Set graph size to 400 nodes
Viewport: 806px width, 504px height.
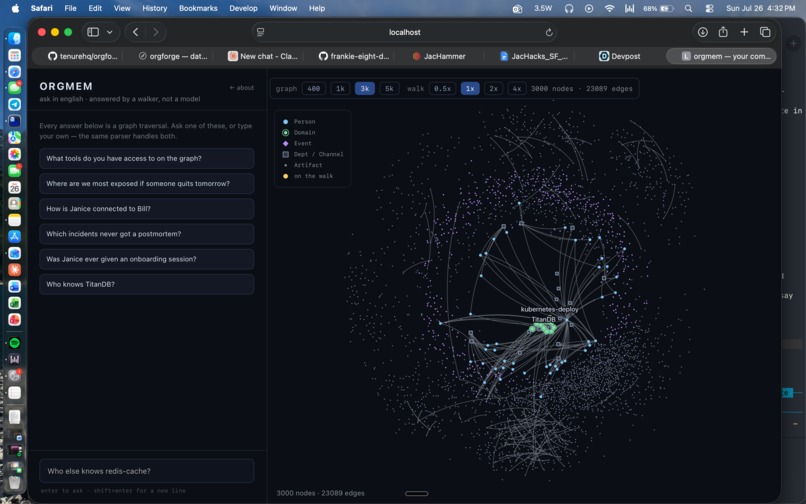(x=314, y=88)
